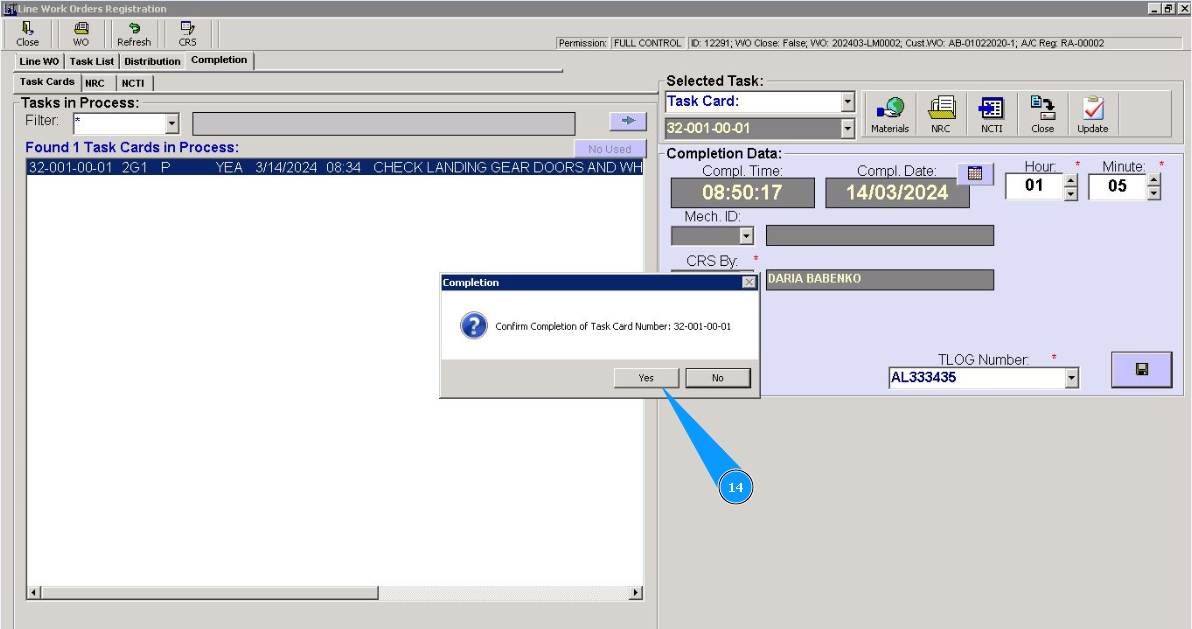
Task: Click the window title bar app icon
Action: coord(10,9)
